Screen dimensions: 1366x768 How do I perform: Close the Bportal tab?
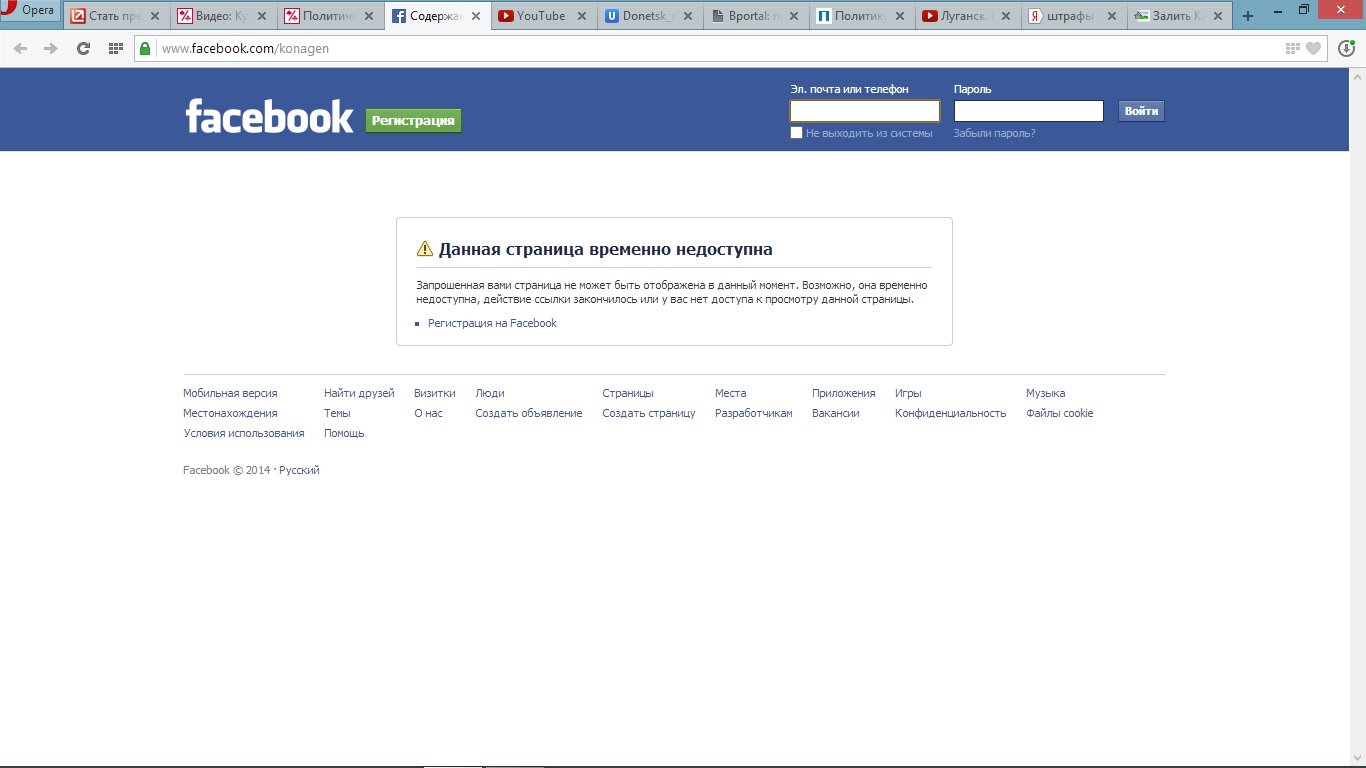(793, 16)
